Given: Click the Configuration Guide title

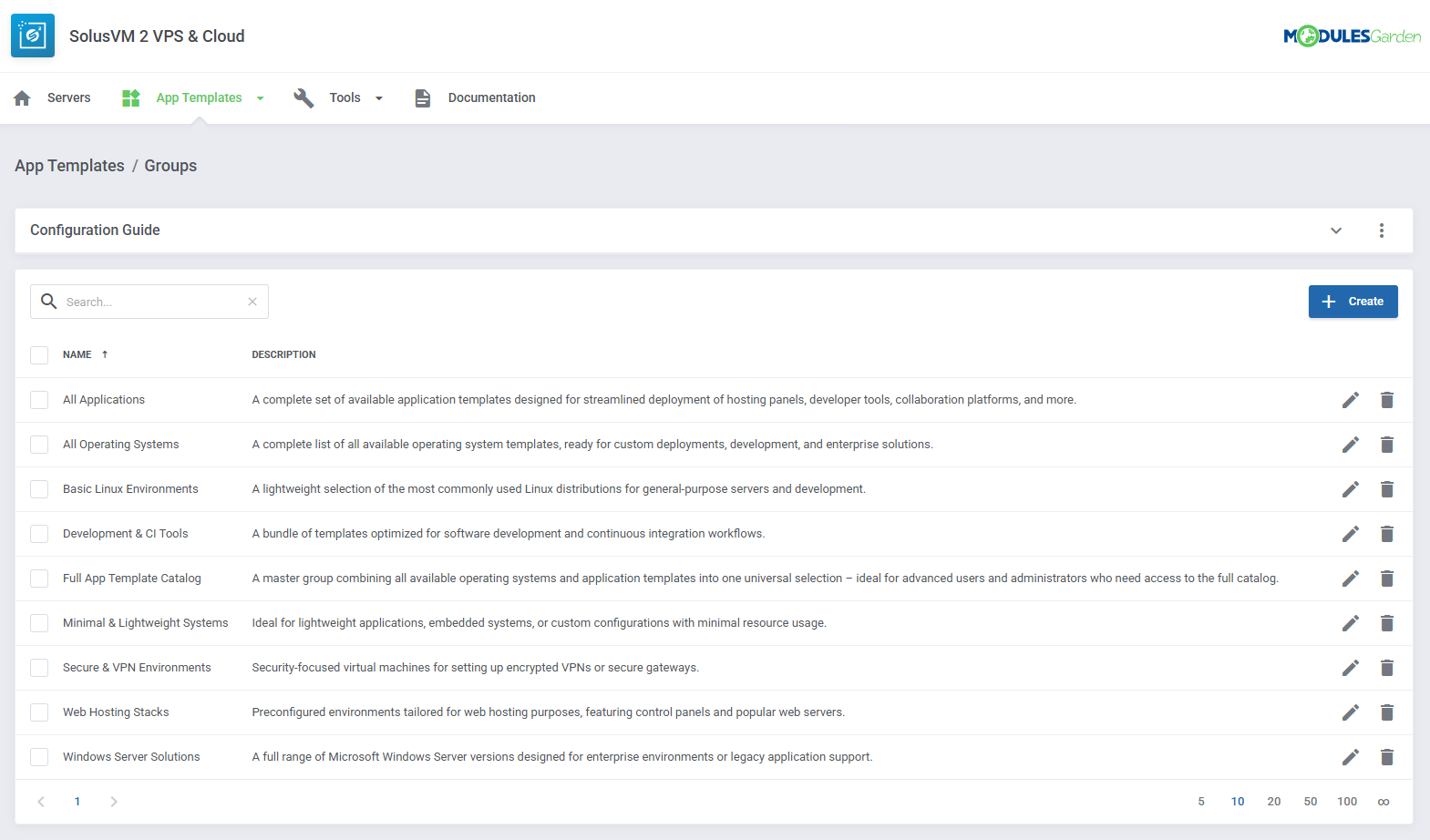Looking at the screenshot, I should 95,230.
